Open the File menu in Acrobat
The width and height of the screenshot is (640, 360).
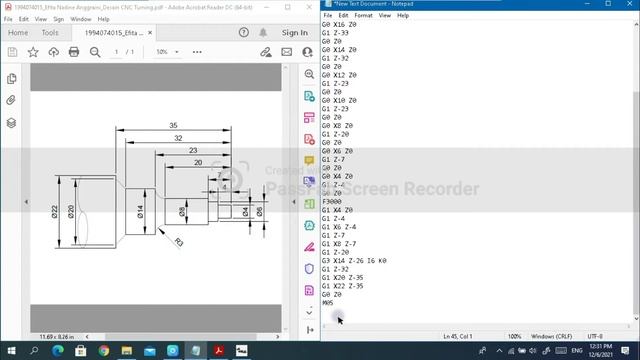pyautogui.click(x=8, y=19)
